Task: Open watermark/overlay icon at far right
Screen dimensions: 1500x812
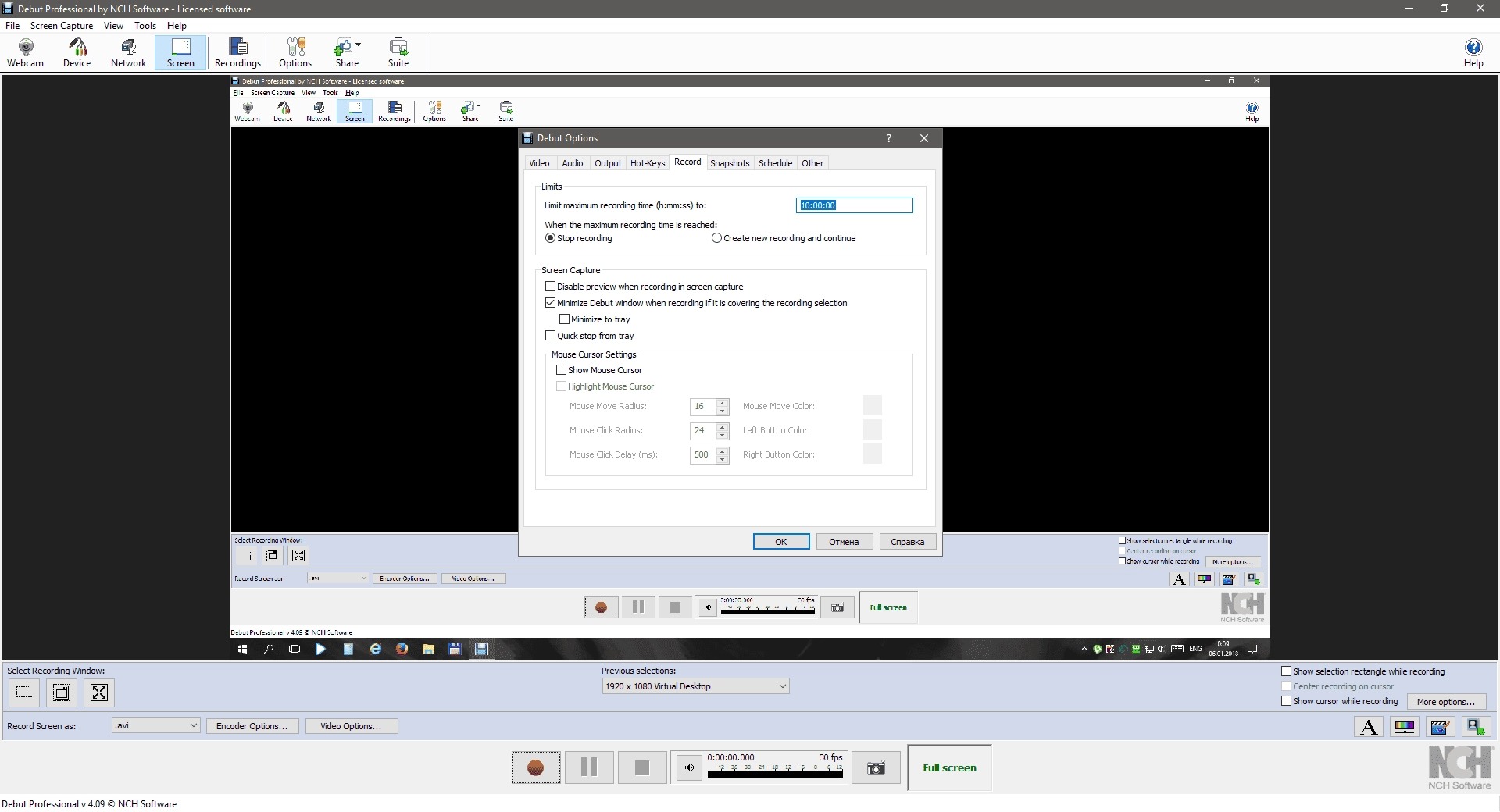Action: click(x=1475, y=728)
